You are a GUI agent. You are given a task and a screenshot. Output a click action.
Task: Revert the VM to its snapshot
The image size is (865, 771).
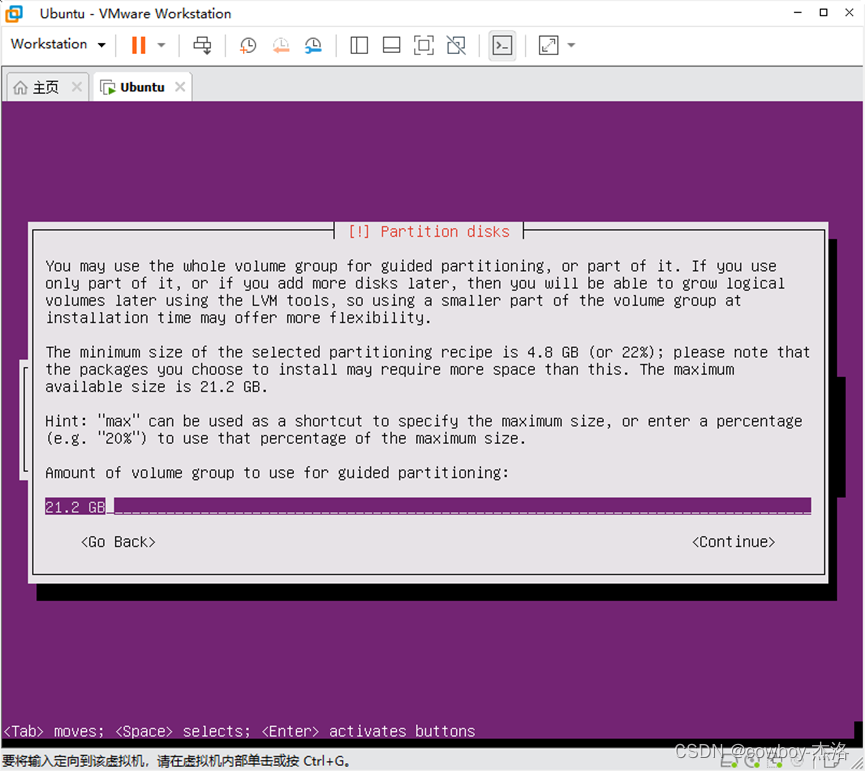pyautogui.click(x=280, y=45)
